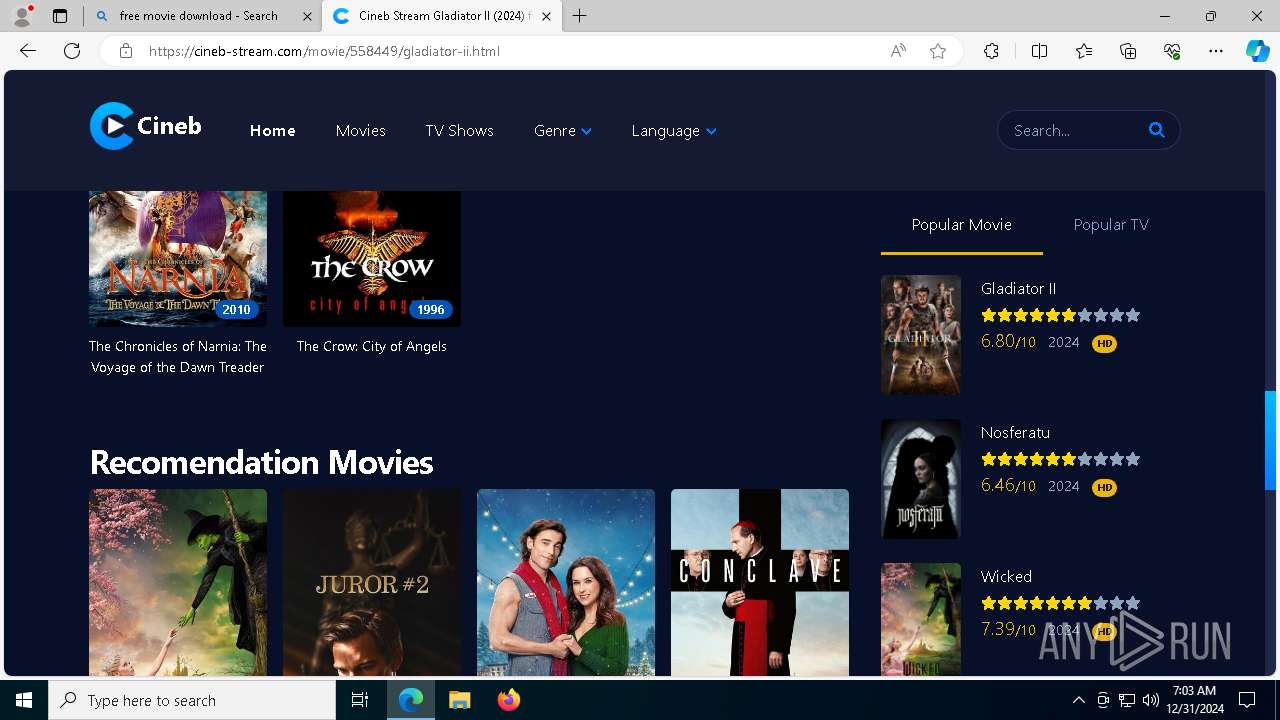Open Settings and more menu

pos(1216,51)
